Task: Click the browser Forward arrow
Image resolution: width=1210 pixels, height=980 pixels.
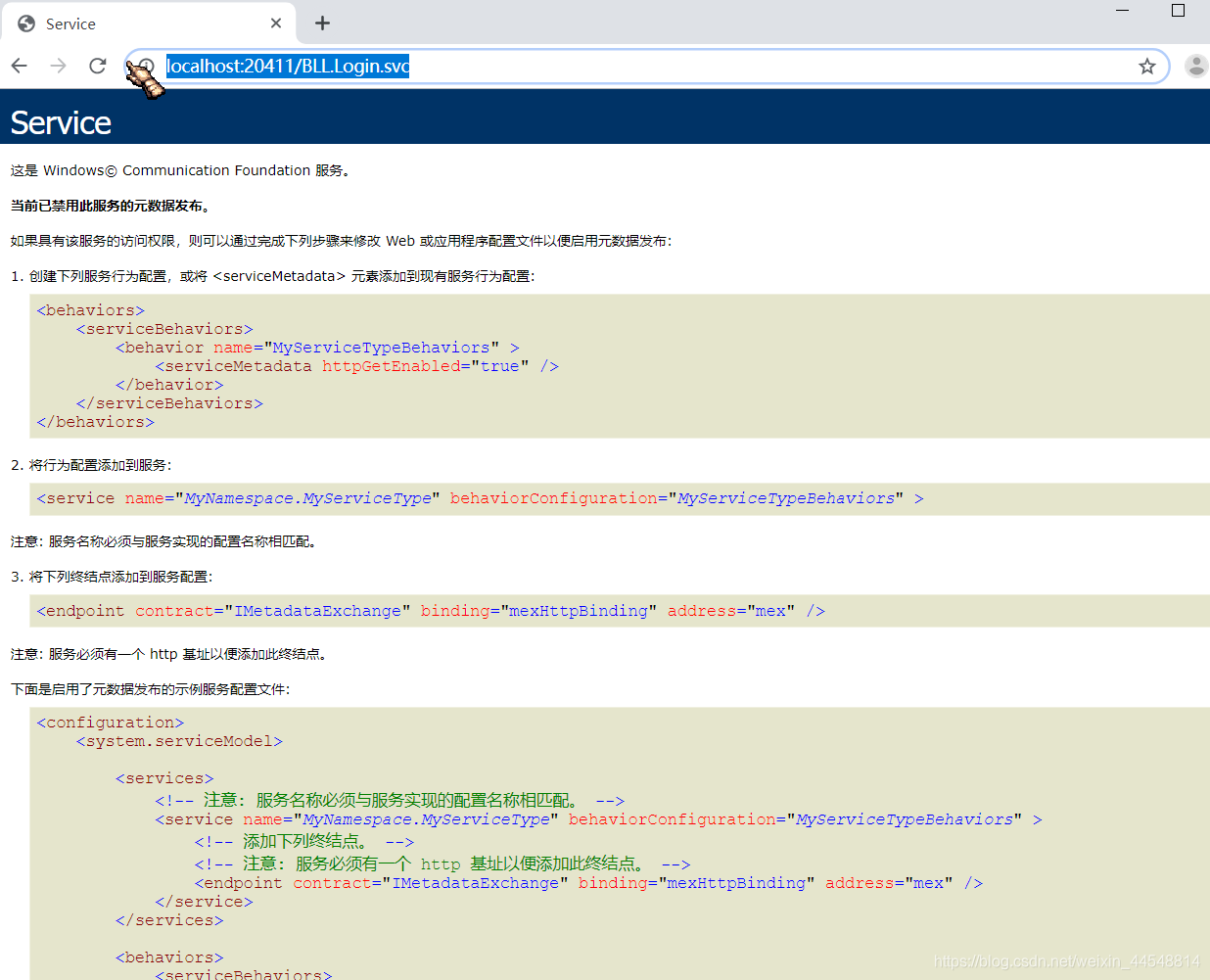Action: [x=59, y=66]
